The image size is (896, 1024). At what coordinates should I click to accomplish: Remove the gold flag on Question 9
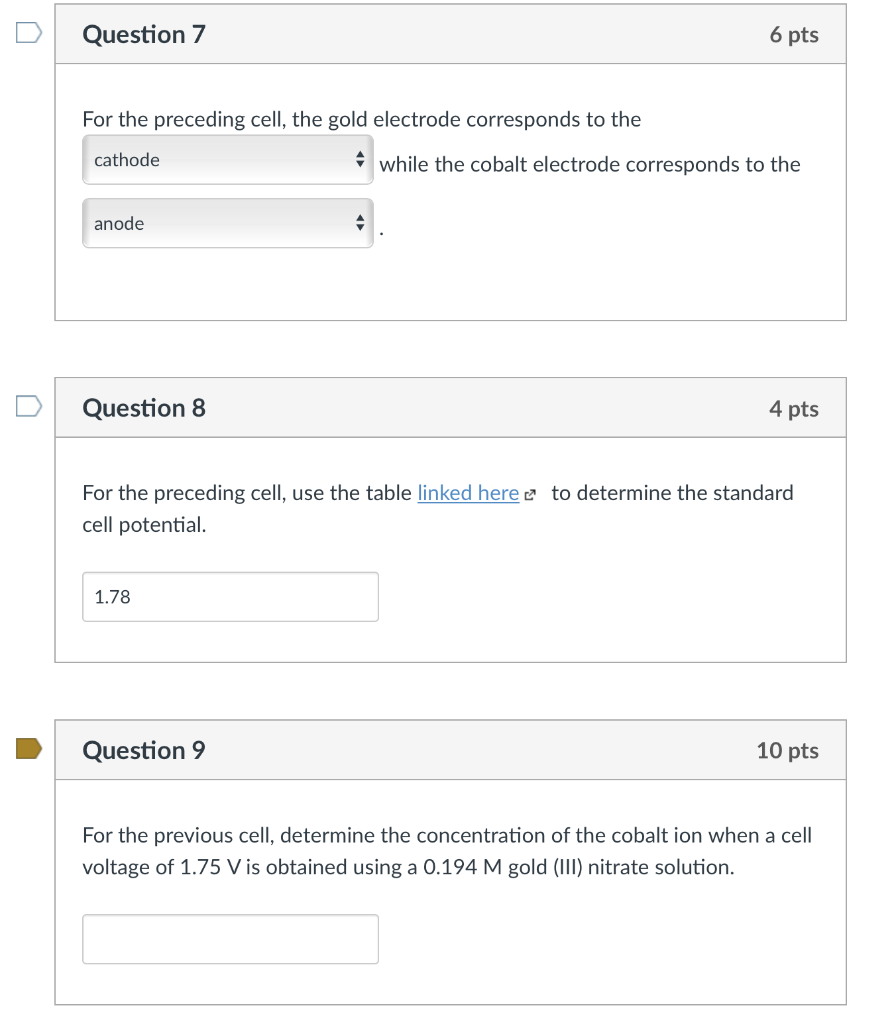28,748
